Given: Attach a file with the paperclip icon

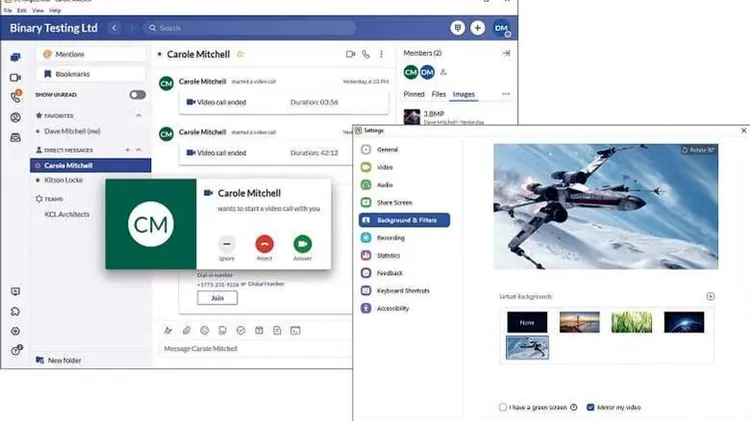Looking at the screenshot, I should coord(186,329).
